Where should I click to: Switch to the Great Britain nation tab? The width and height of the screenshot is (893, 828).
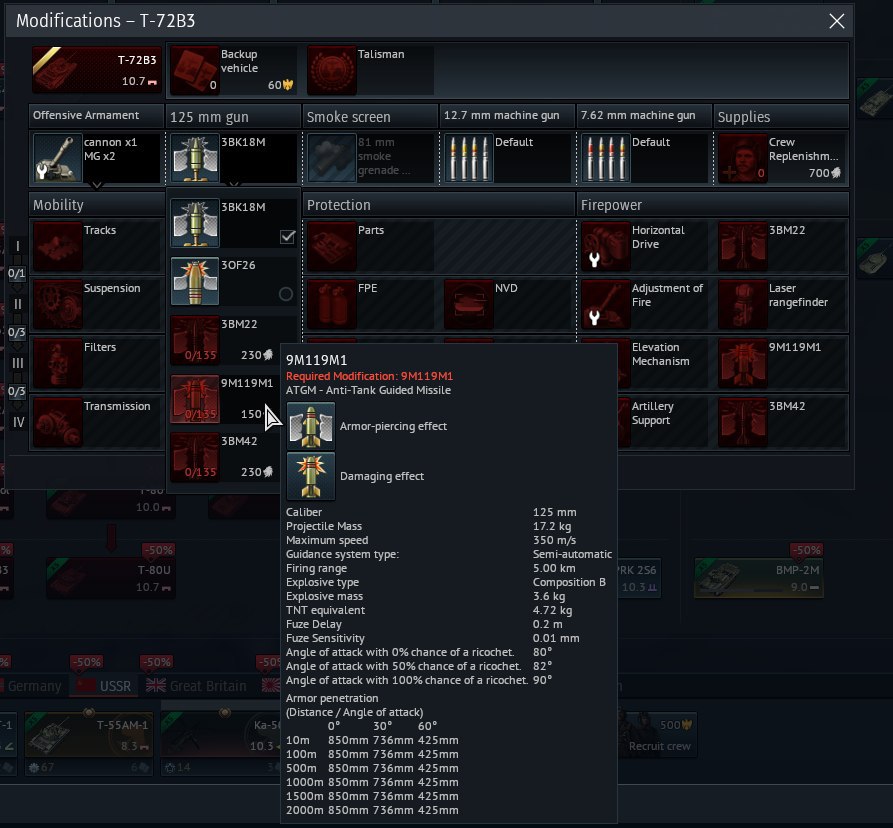(x=196, y=686)
